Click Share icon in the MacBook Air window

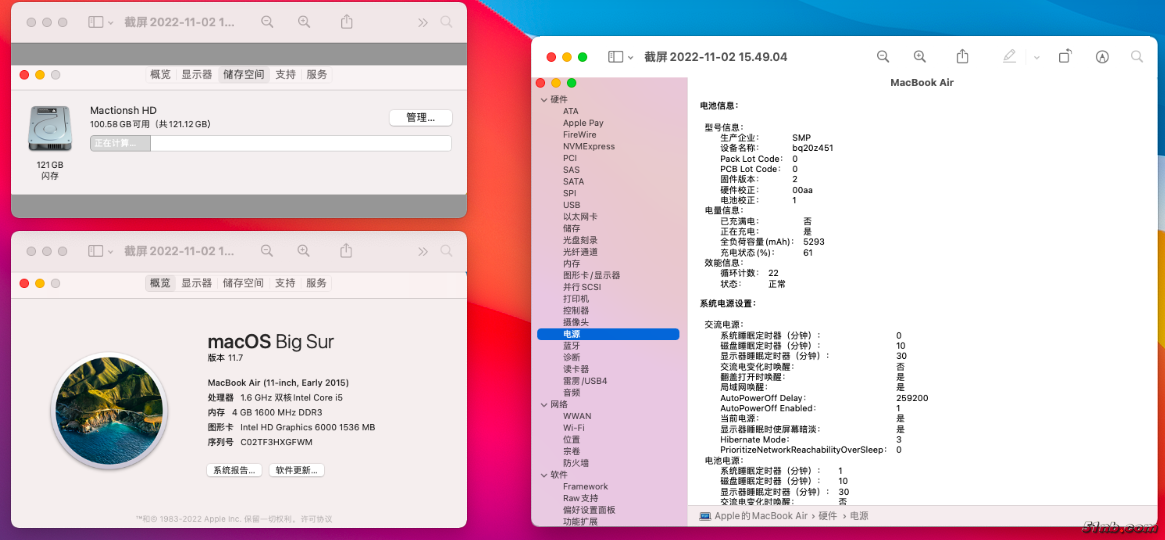click(x=962, y=57)
